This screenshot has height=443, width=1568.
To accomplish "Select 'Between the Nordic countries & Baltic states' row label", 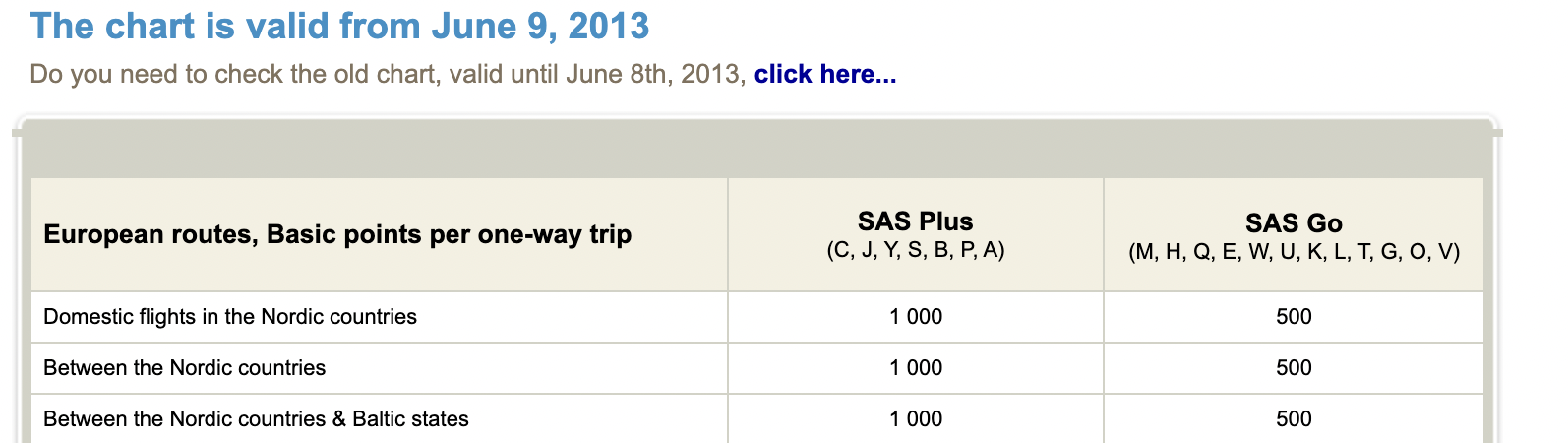I will click(x=256, y=419).
